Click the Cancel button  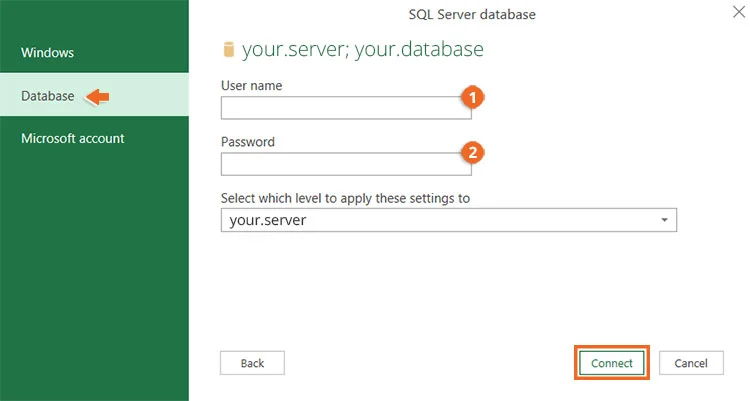[x=691, y=363]
